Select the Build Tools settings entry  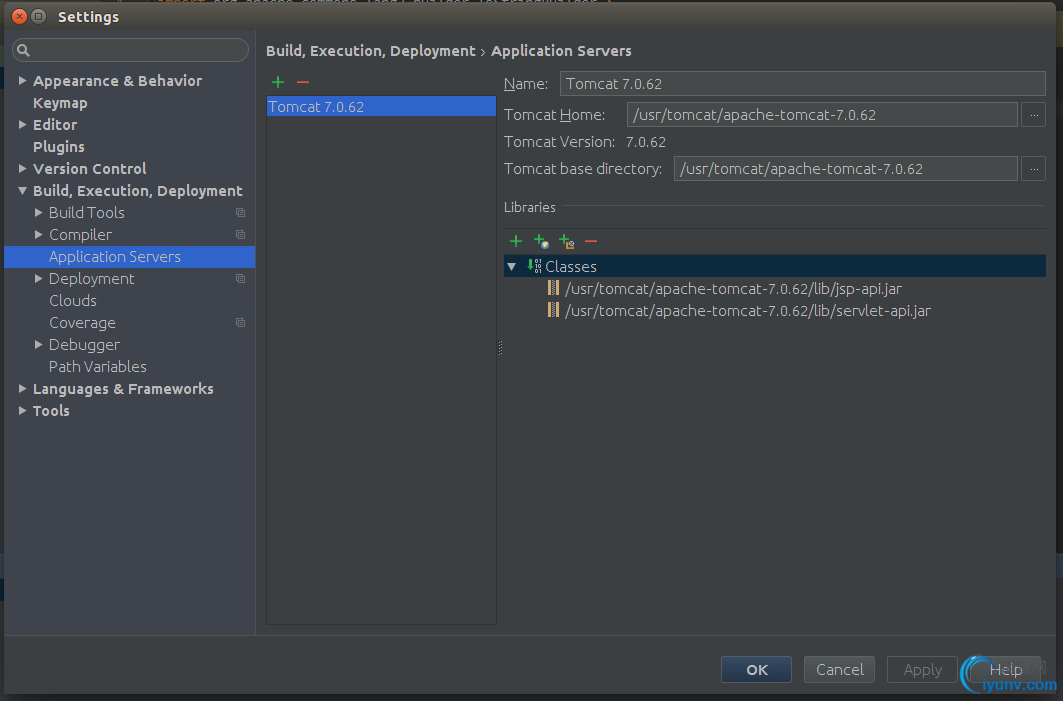[87, 213]
